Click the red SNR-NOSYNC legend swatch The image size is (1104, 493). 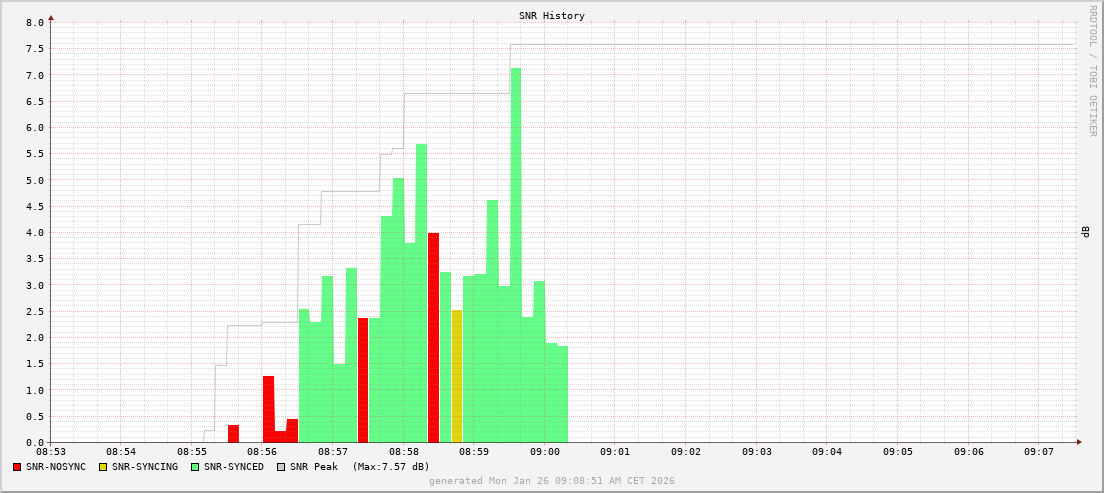[17, 467]
